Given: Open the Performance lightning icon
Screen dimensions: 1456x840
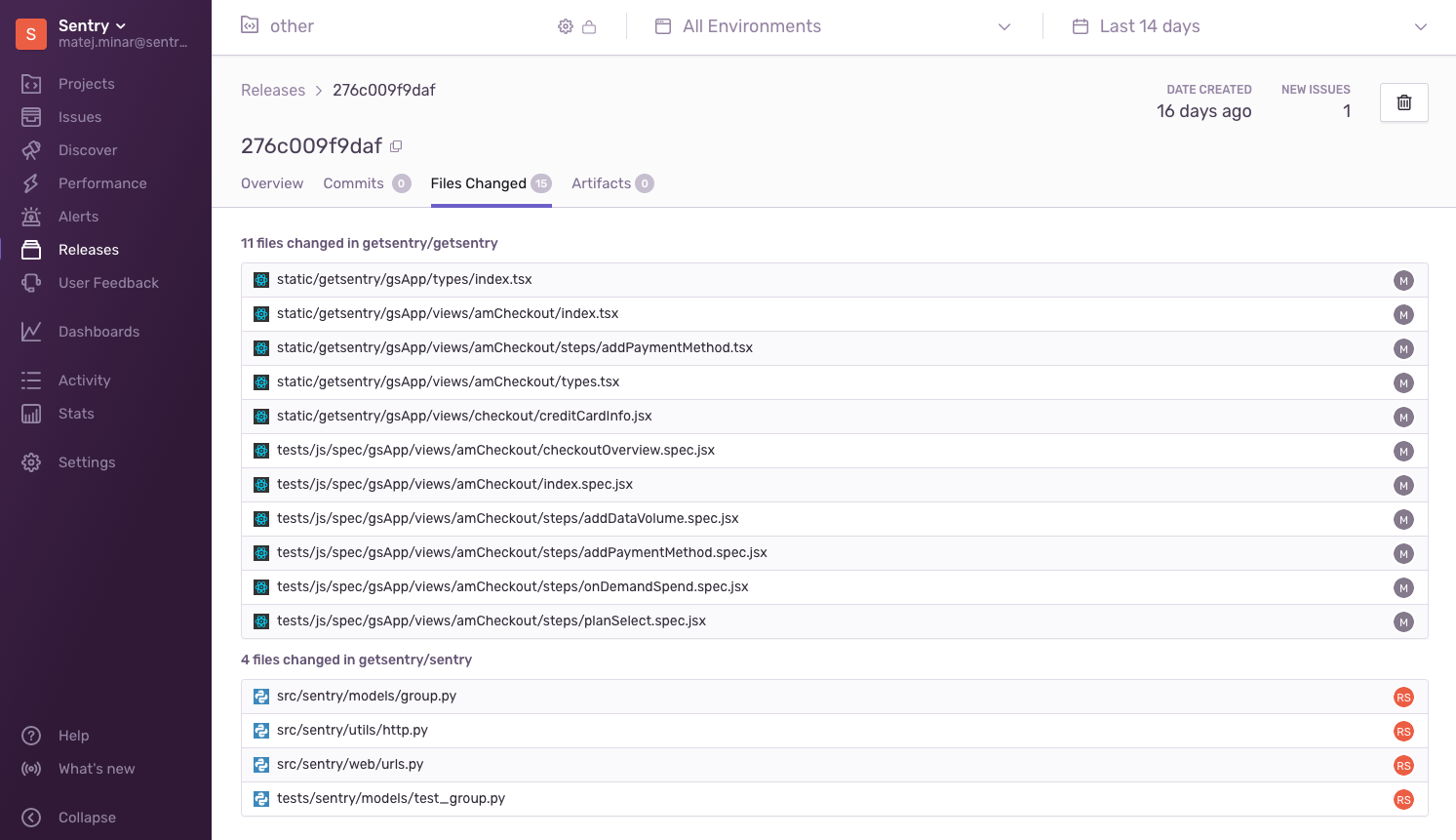Looking at the screenshot, I should click(x=31, y=183).
